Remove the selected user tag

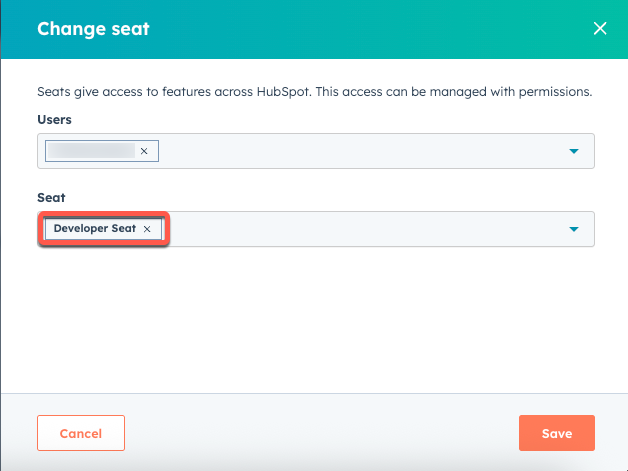144,151
